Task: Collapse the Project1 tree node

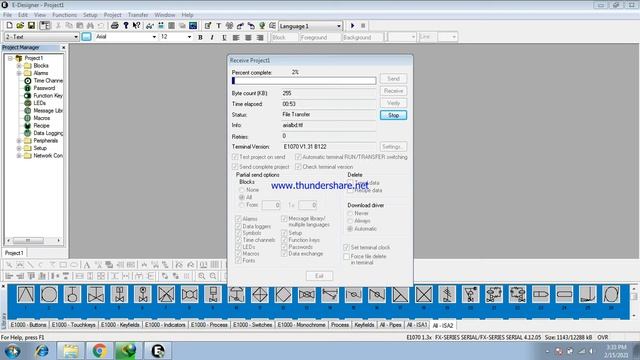Action: coord(10,58)
